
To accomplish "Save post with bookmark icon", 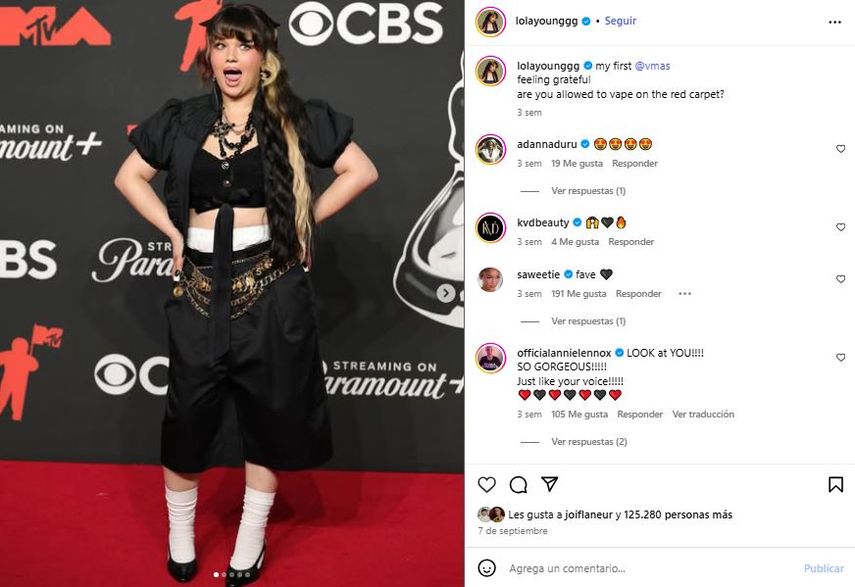I will (835, 485).
